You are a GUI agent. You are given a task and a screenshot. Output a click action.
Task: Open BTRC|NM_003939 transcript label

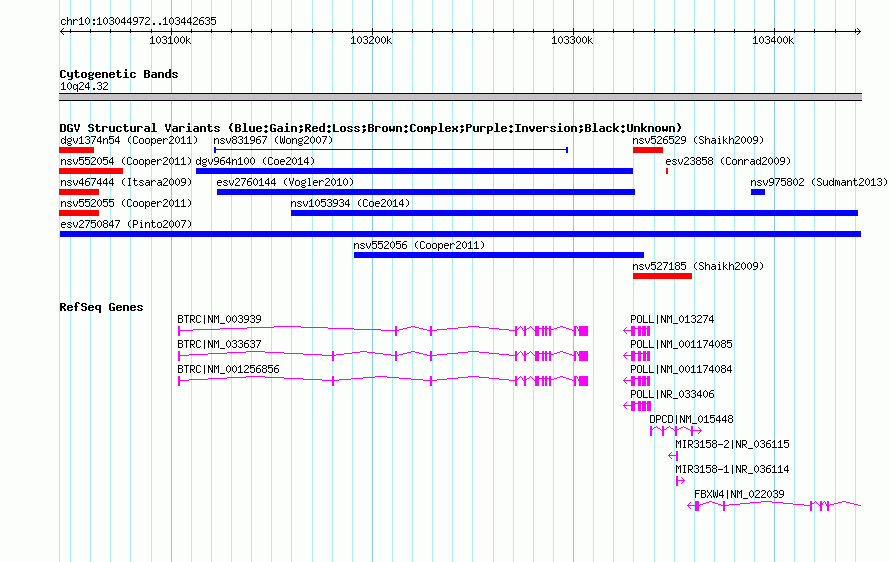click(219, 319)
